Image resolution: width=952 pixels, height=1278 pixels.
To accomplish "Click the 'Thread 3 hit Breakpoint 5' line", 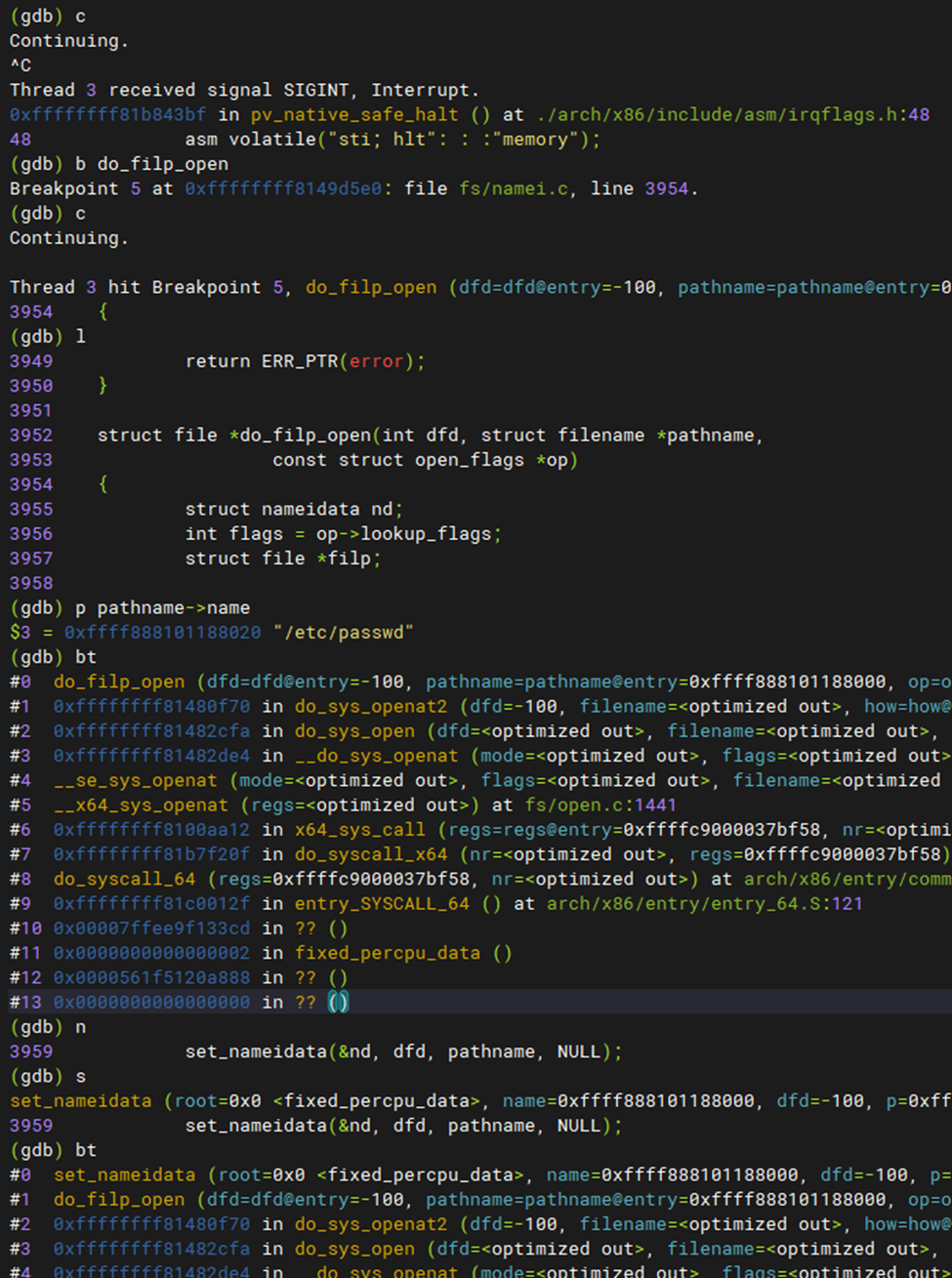I will point(480,287).
